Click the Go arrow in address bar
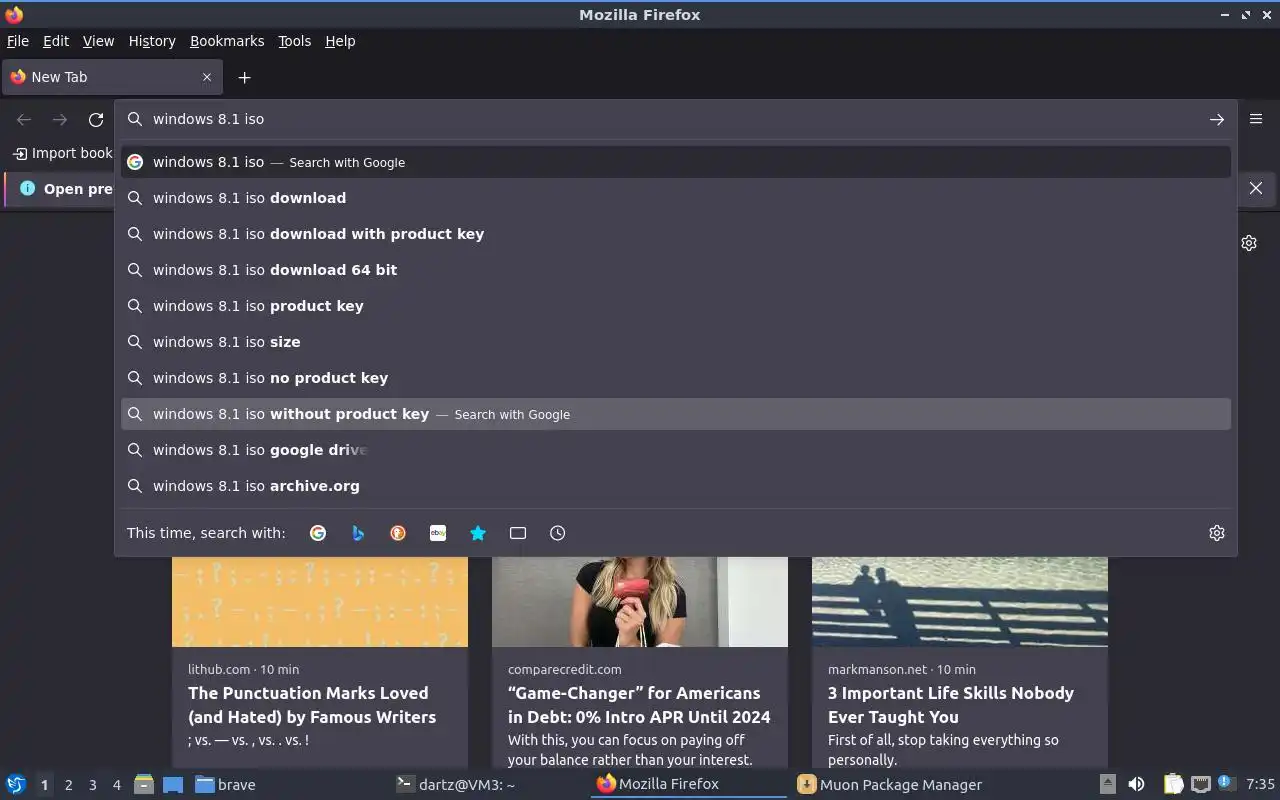This screenshot has height=800, width=1280. point(1216,119)
